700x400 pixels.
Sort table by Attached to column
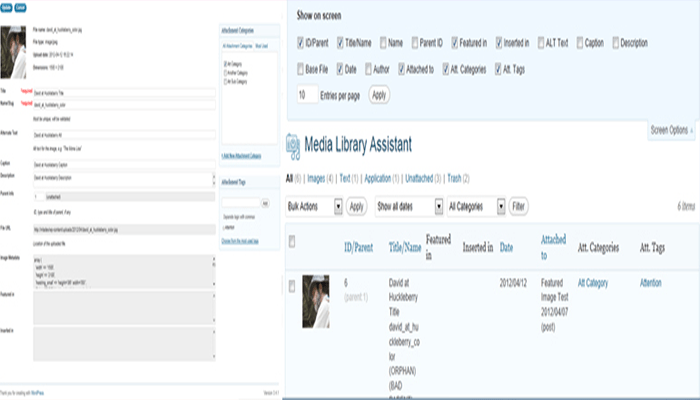tap(553, 247)
